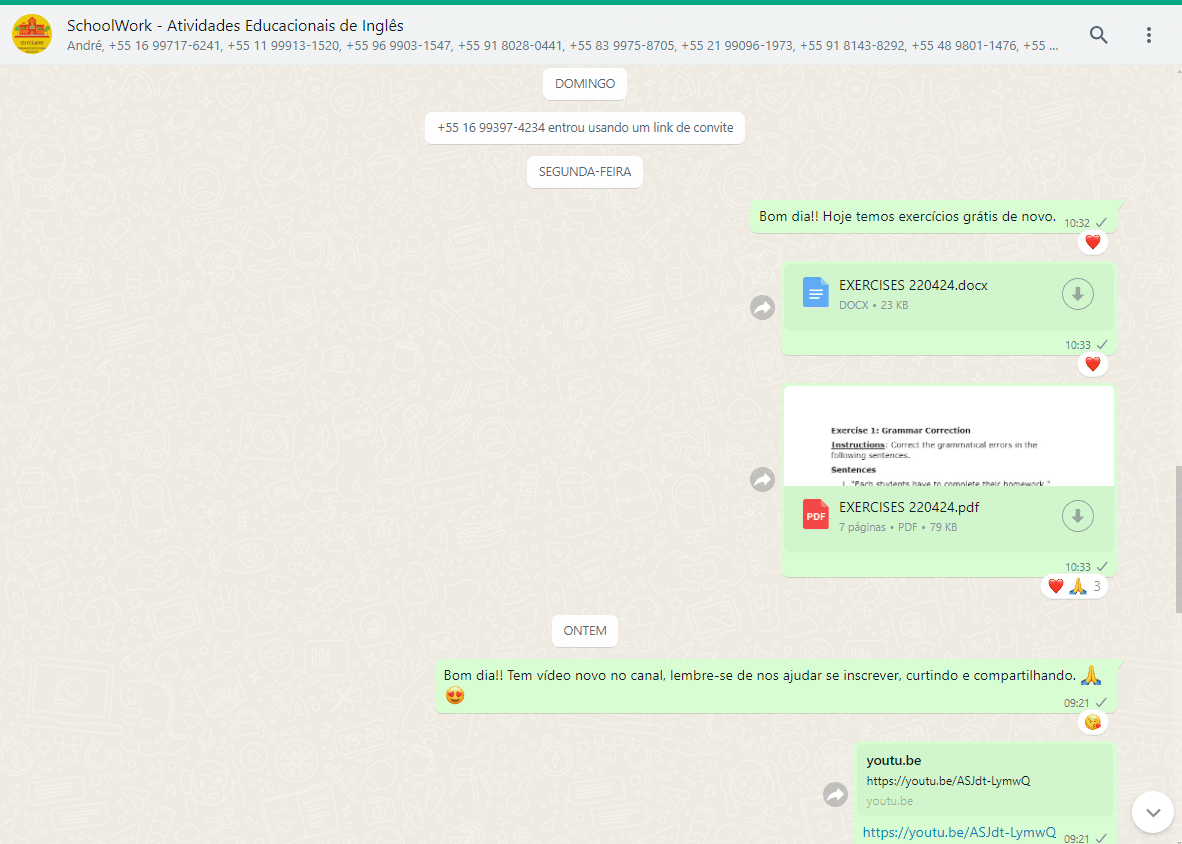Screen dimensions: 1182x844
Task: Open the three-dots options menu
Action: [x=1148, y=34]
